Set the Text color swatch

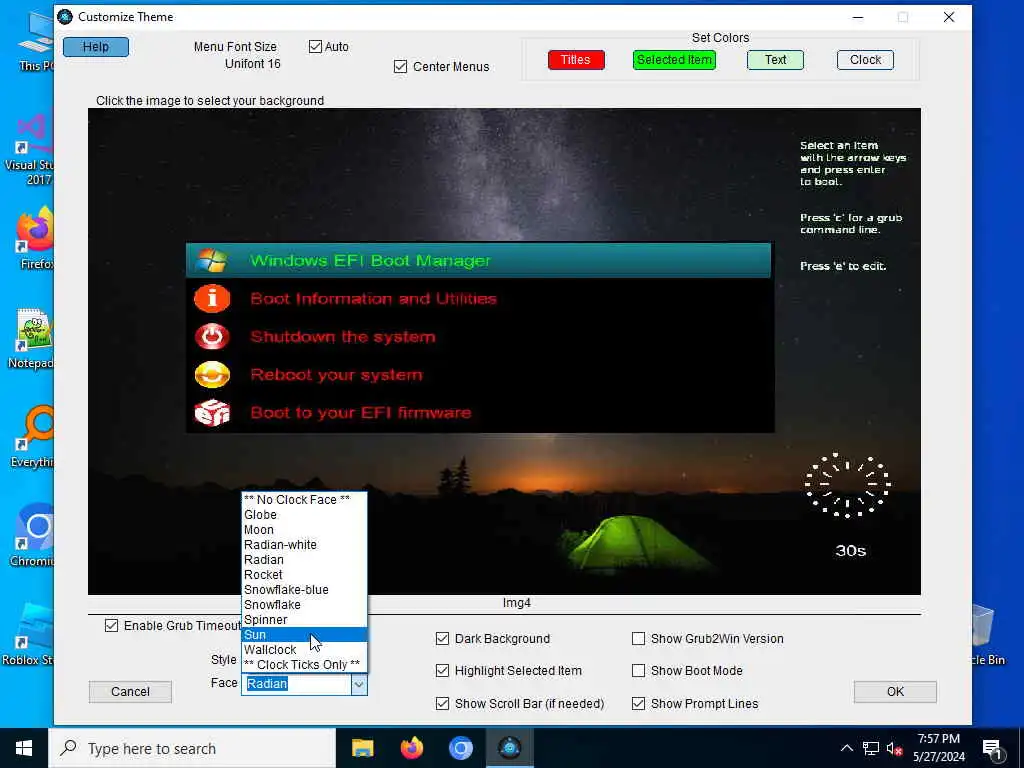pyautogui.click(x=775, y=60)
